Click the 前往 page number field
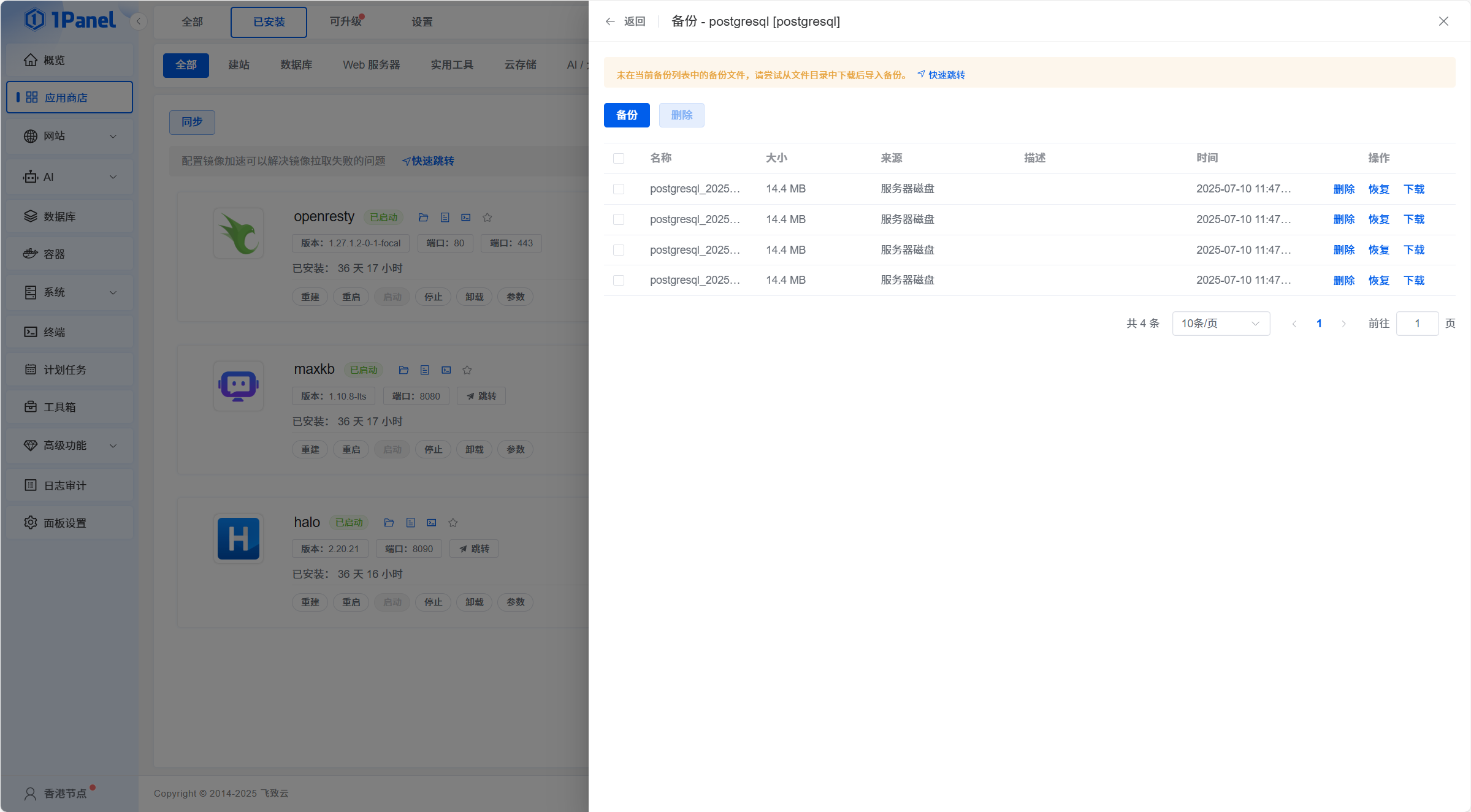1471x812 pixels. pyautogui.click(x=1417, y=324)
